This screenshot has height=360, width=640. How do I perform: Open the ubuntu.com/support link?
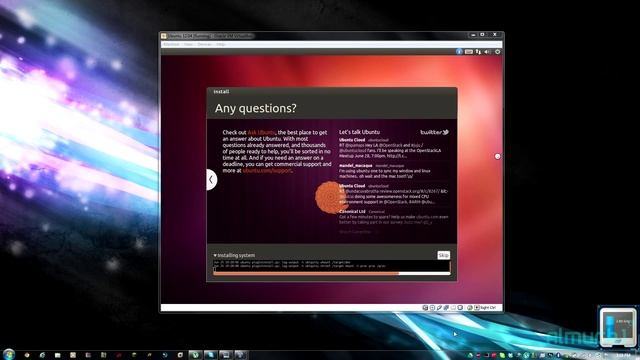tap(267, 171)
